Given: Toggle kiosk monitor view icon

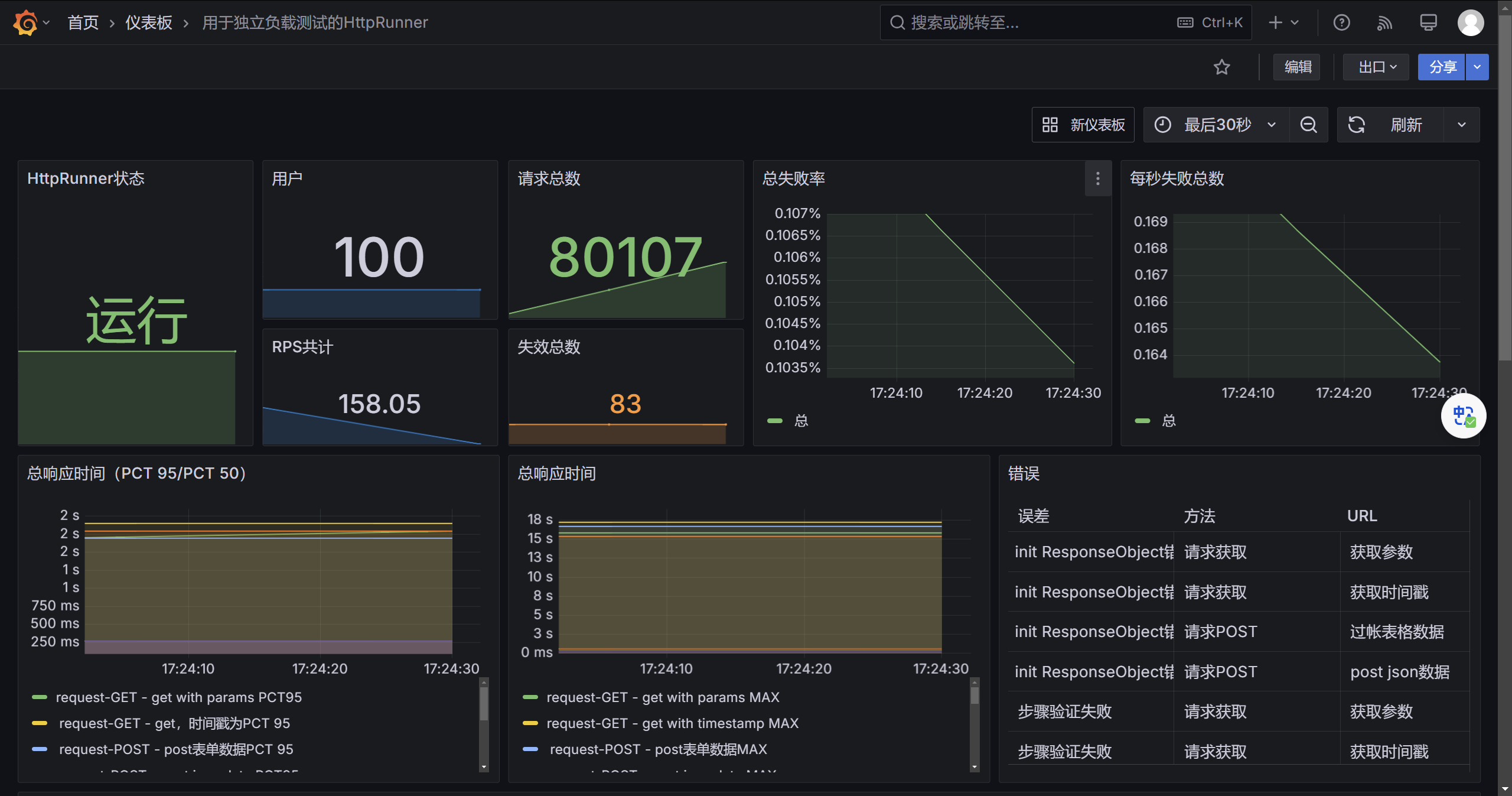Looking at the screenshot, I should 1428,22.
